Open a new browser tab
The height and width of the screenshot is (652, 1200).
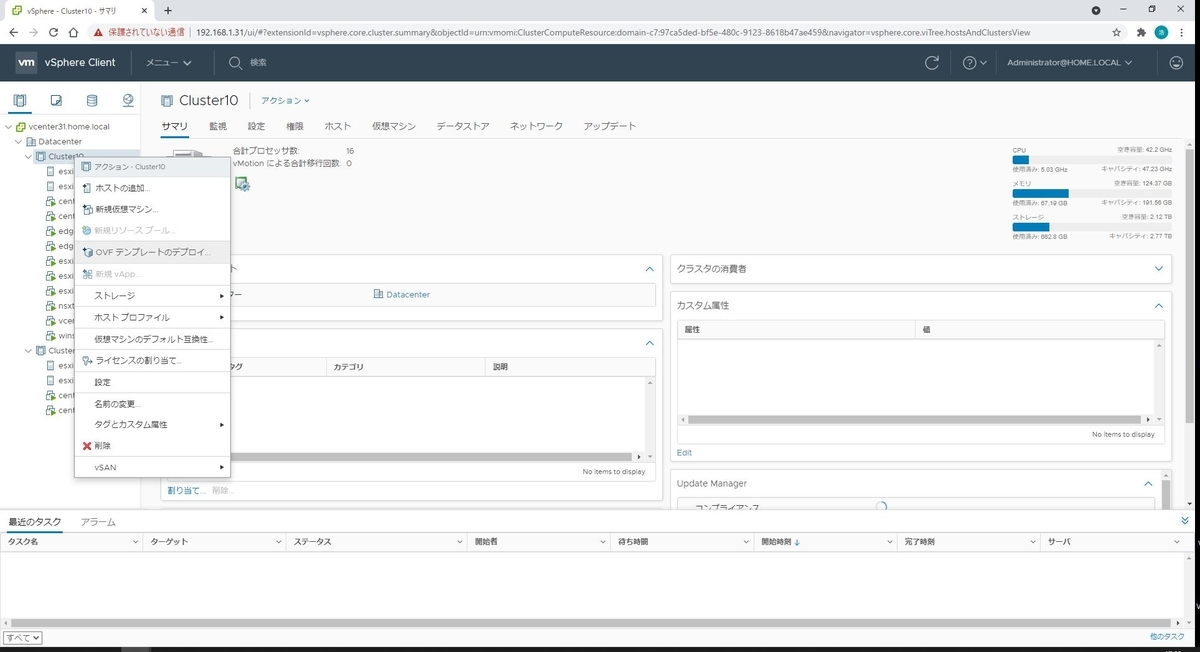tap(167, 10)
